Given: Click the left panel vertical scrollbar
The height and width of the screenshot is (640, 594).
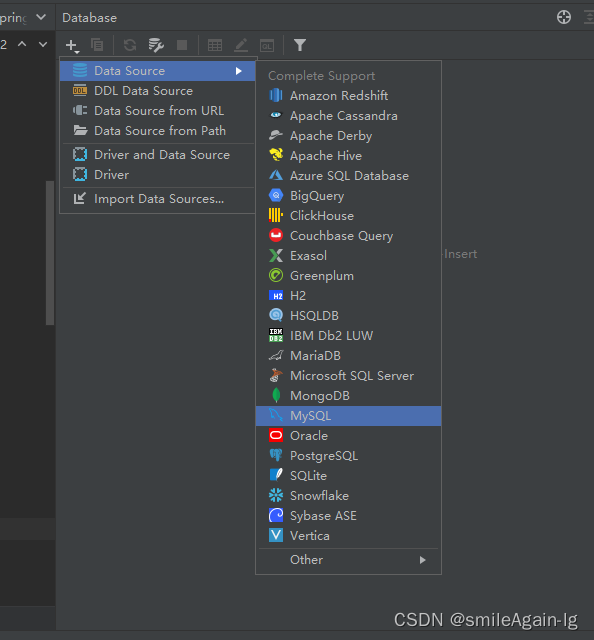Looking at the screenshot, I should point(50,253).
